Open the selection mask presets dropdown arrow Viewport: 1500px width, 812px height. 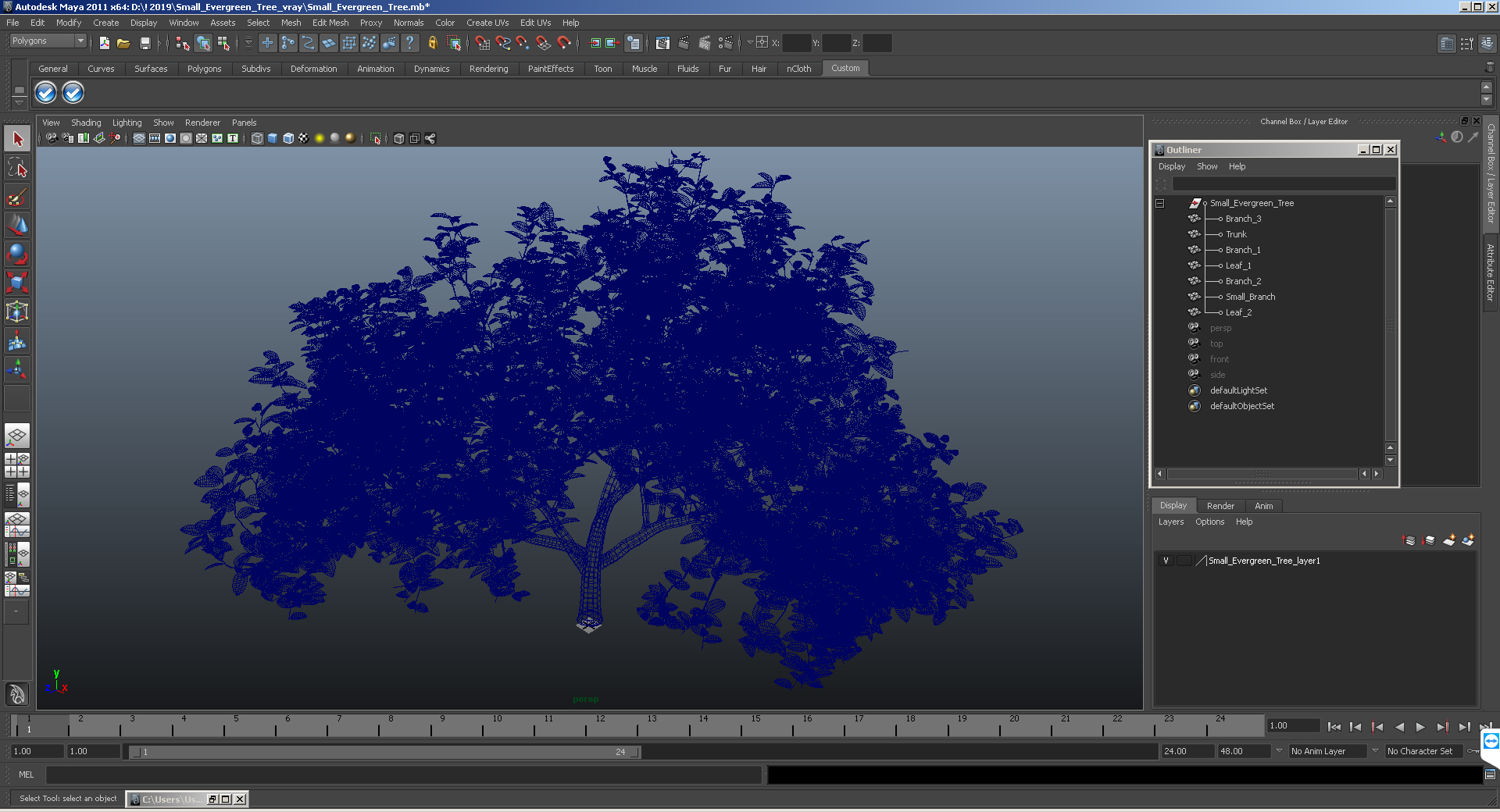[248, 43]
